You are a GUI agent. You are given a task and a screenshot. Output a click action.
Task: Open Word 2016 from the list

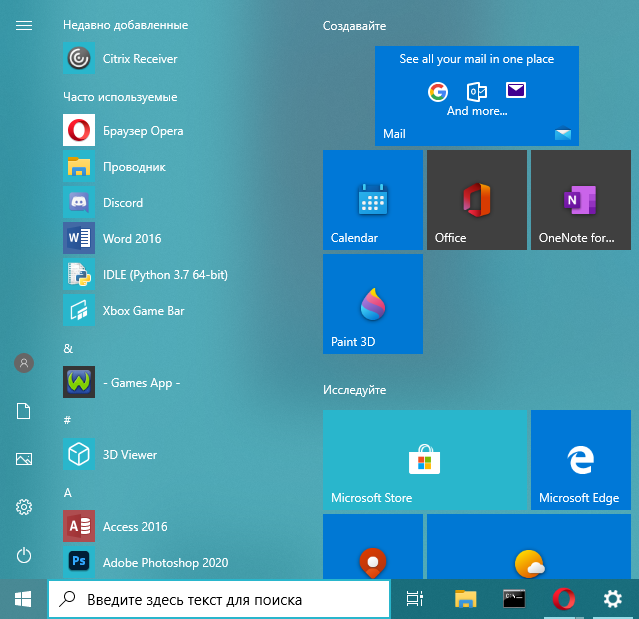(x=112, y=238)
